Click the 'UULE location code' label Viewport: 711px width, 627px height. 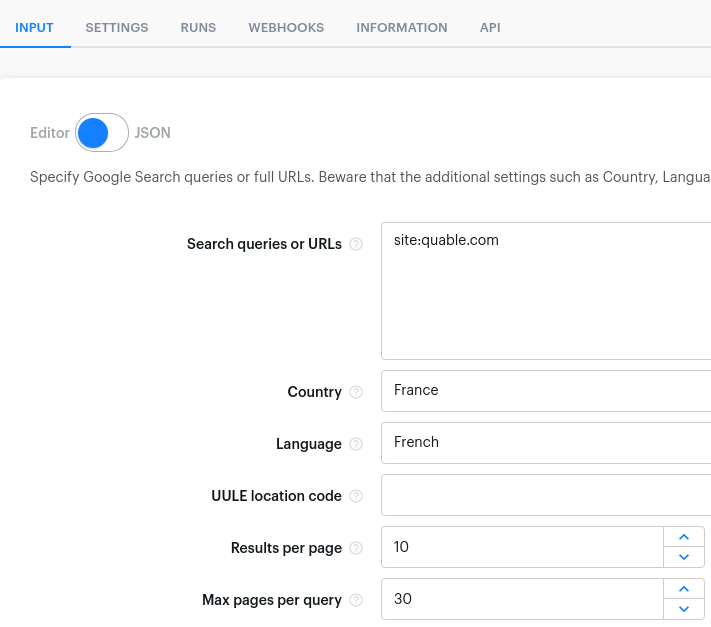point(277,496)
